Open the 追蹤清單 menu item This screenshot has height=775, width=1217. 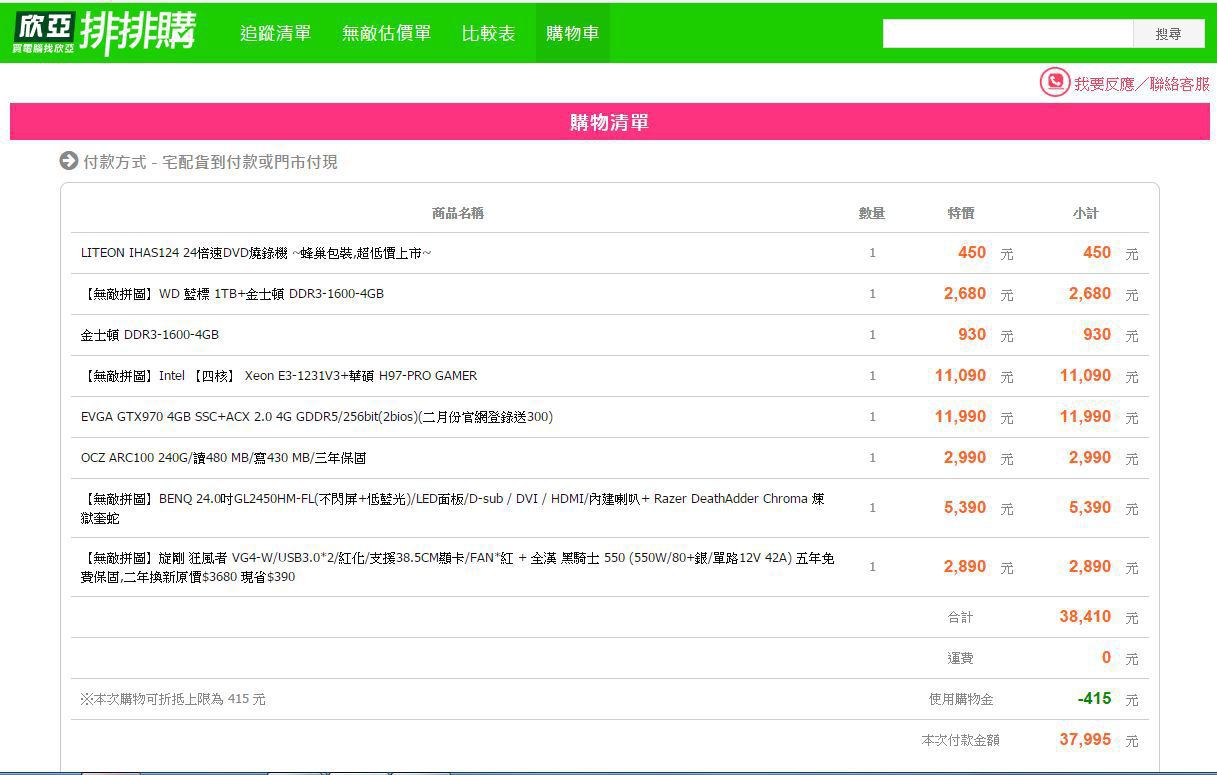coord(276,33)
